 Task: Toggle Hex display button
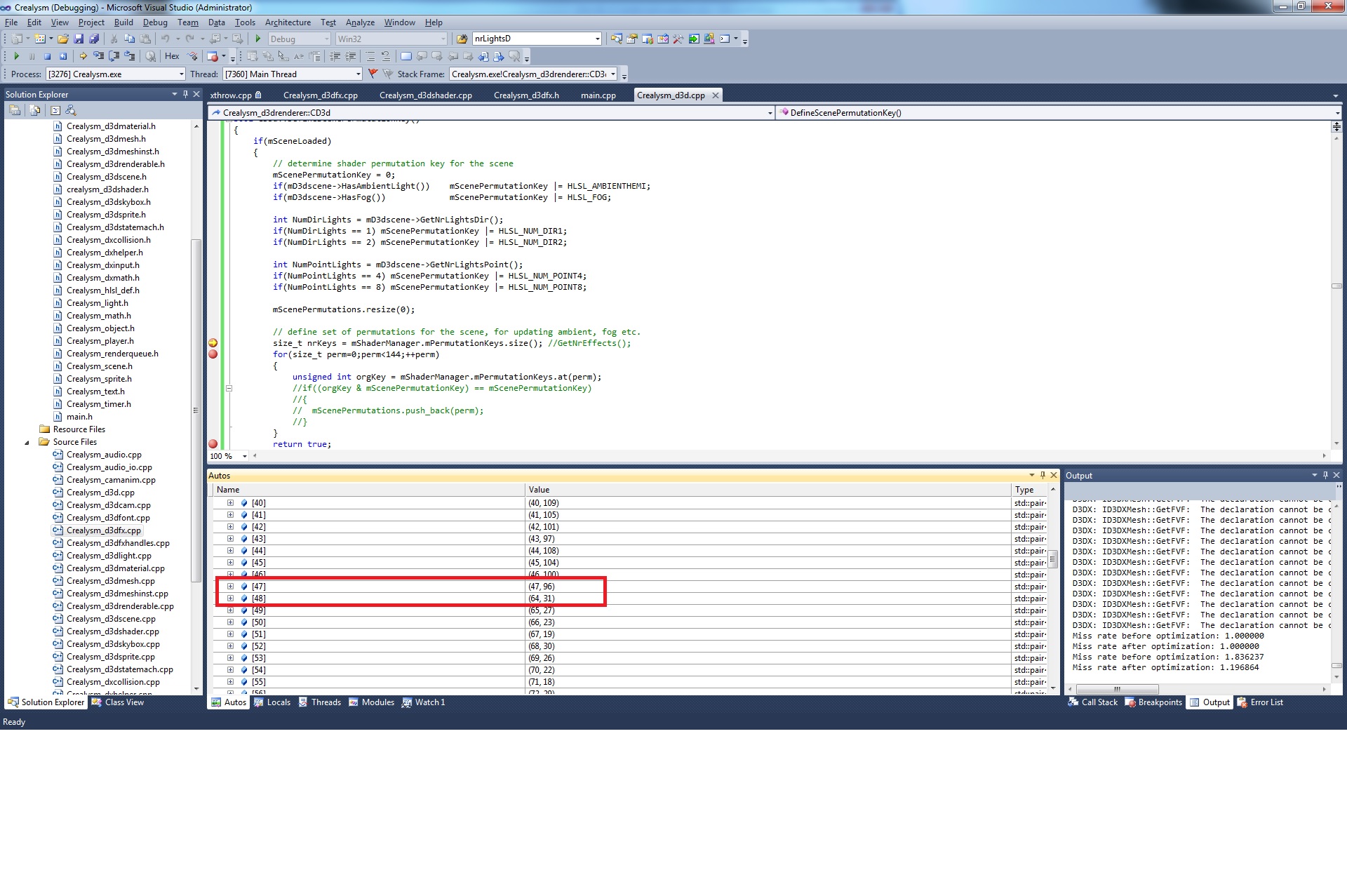tap(172, 56)
